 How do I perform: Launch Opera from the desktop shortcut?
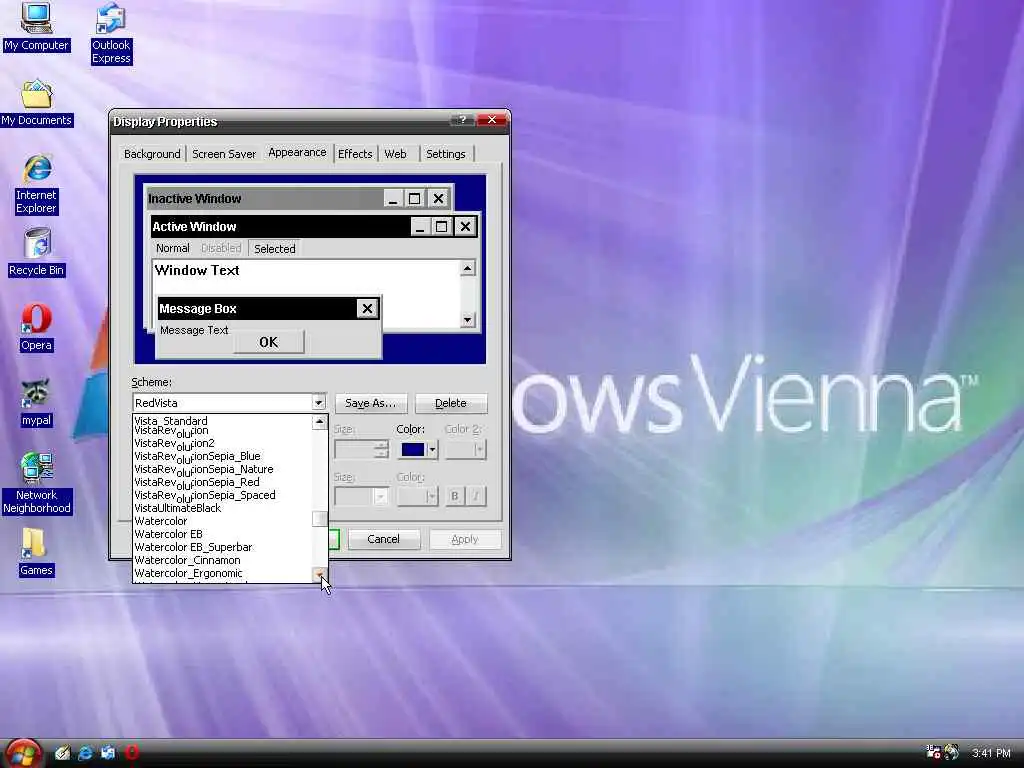pyautogui.click(x=36, y=328)
